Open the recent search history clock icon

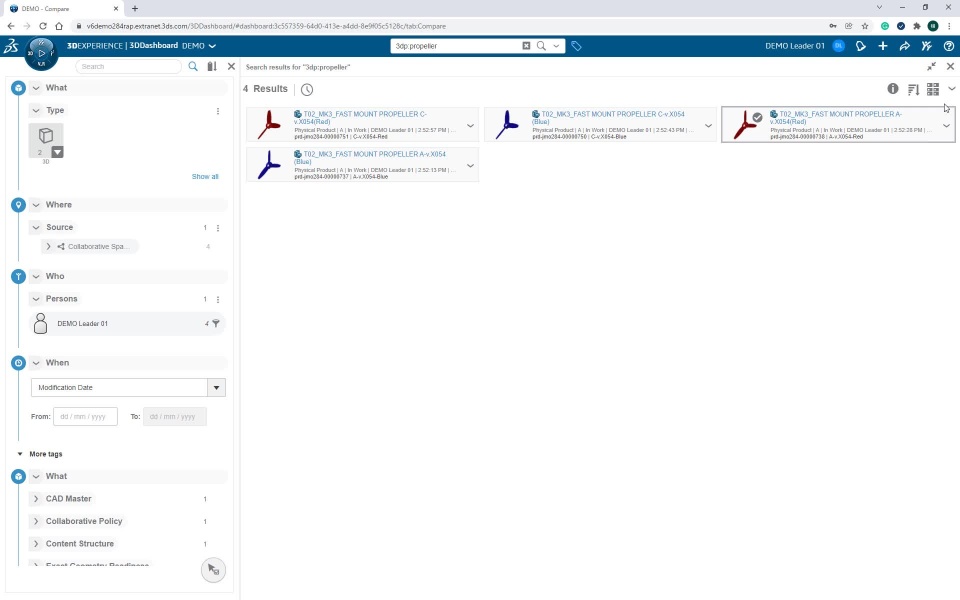click(307, 89)
